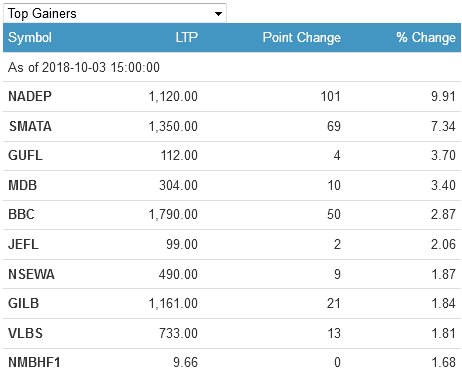Image resolution: width=462 pixels, height=374 pixels.
Task: Open the Top Gainers dropdown
Action: [115, 13]
